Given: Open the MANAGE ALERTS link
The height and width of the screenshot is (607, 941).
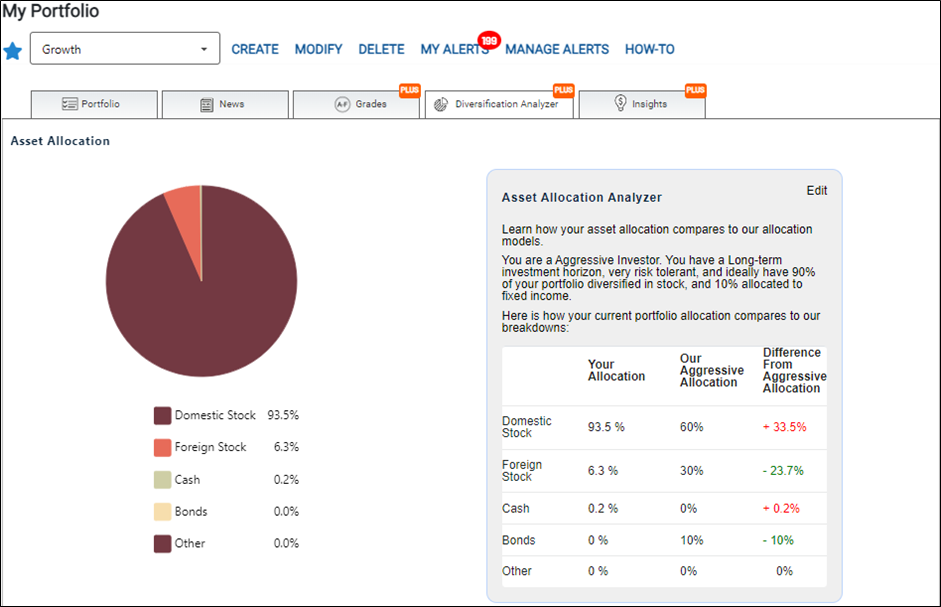Looking at the screenshot, I should click(x=557, y=49).
